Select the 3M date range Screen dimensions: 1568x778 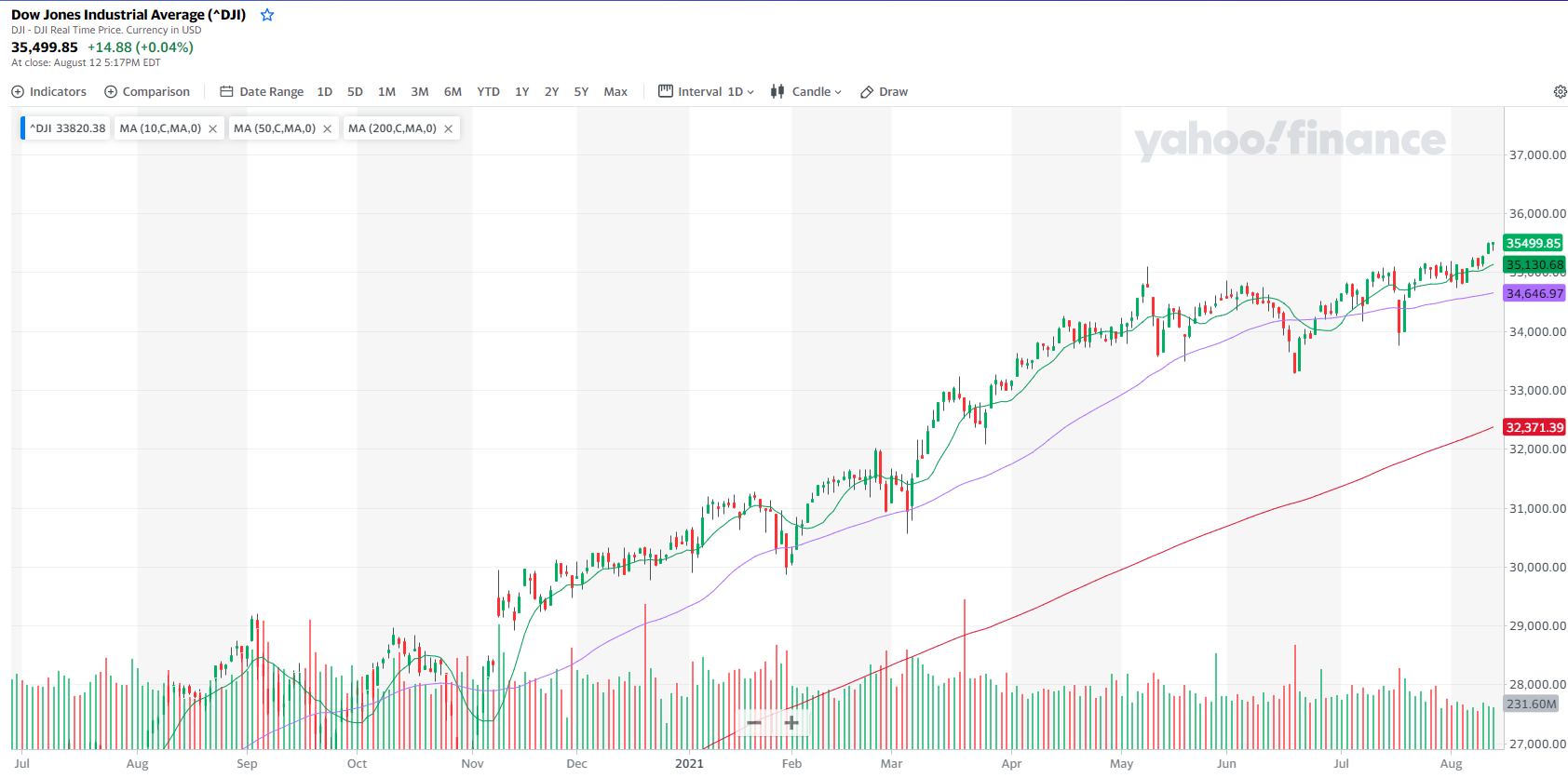420,91
